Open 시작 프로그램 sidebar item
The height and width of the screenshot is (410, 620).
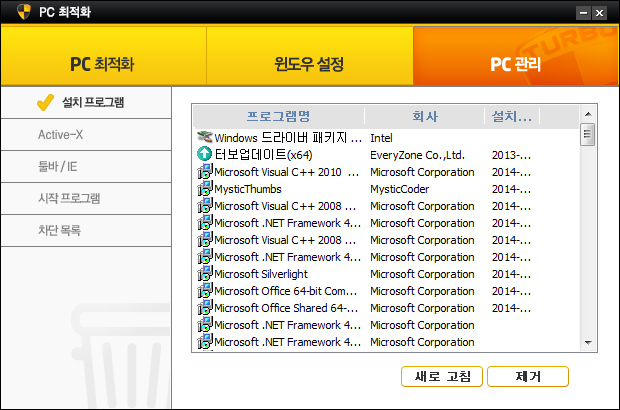86,198
